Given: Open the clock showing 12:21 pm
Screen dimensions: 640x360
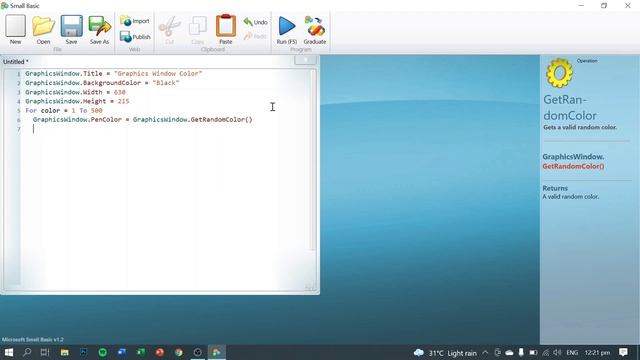Looking at the screenshot, I should (597, 353).
